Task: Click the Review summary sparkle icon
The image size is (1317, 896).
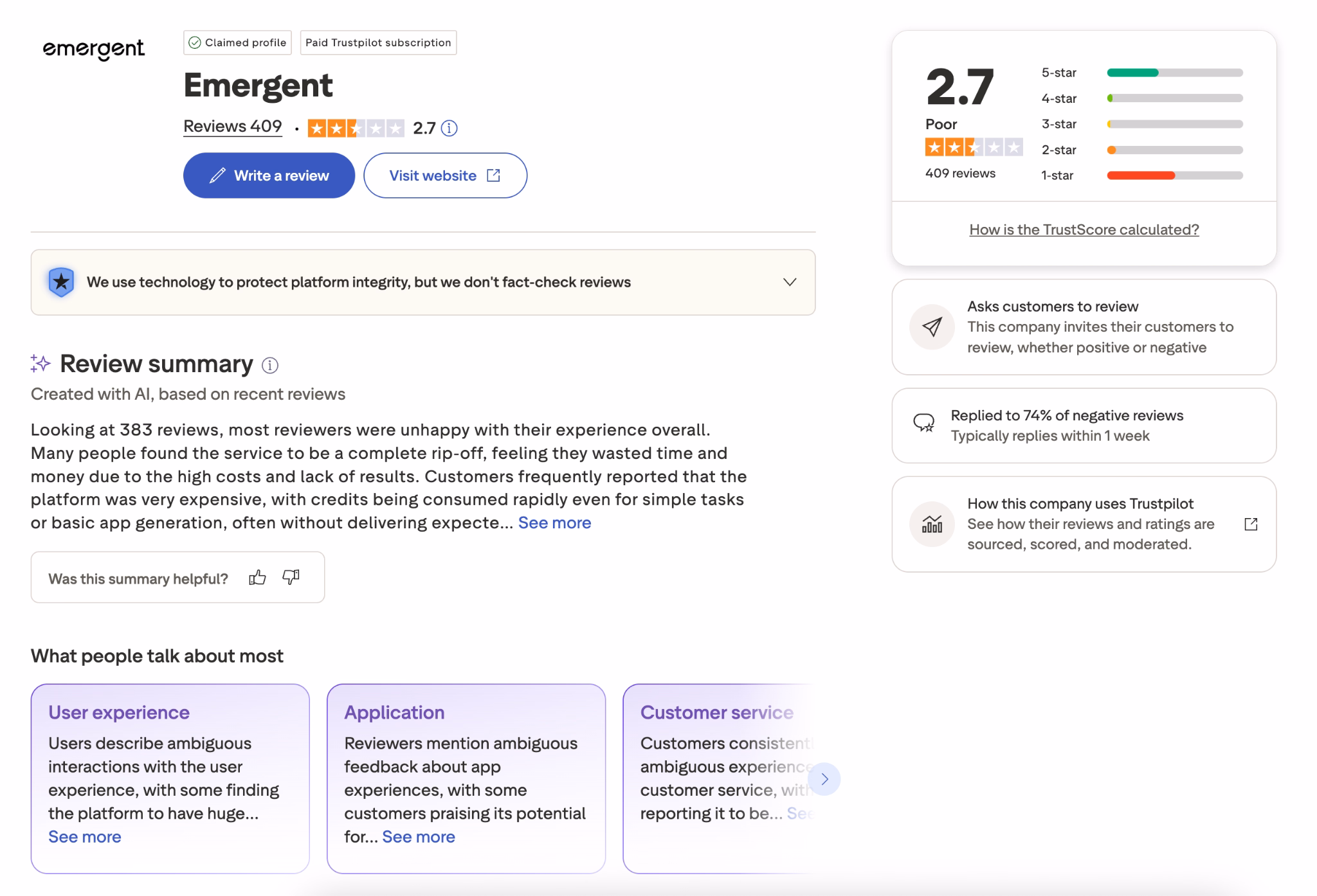Action: click(x=41, y=363)
